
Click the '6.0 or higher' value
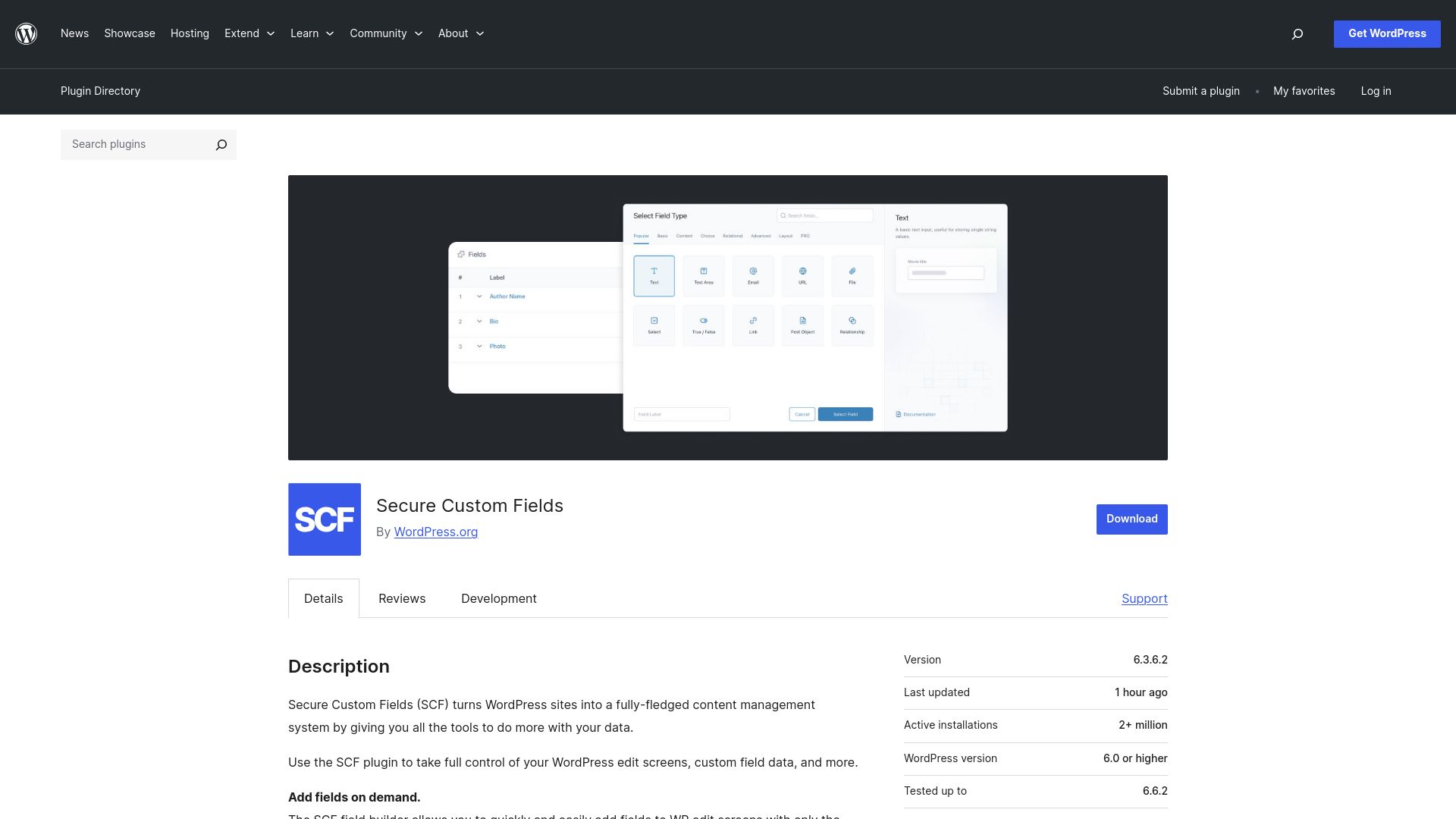tap(1135, 758)
